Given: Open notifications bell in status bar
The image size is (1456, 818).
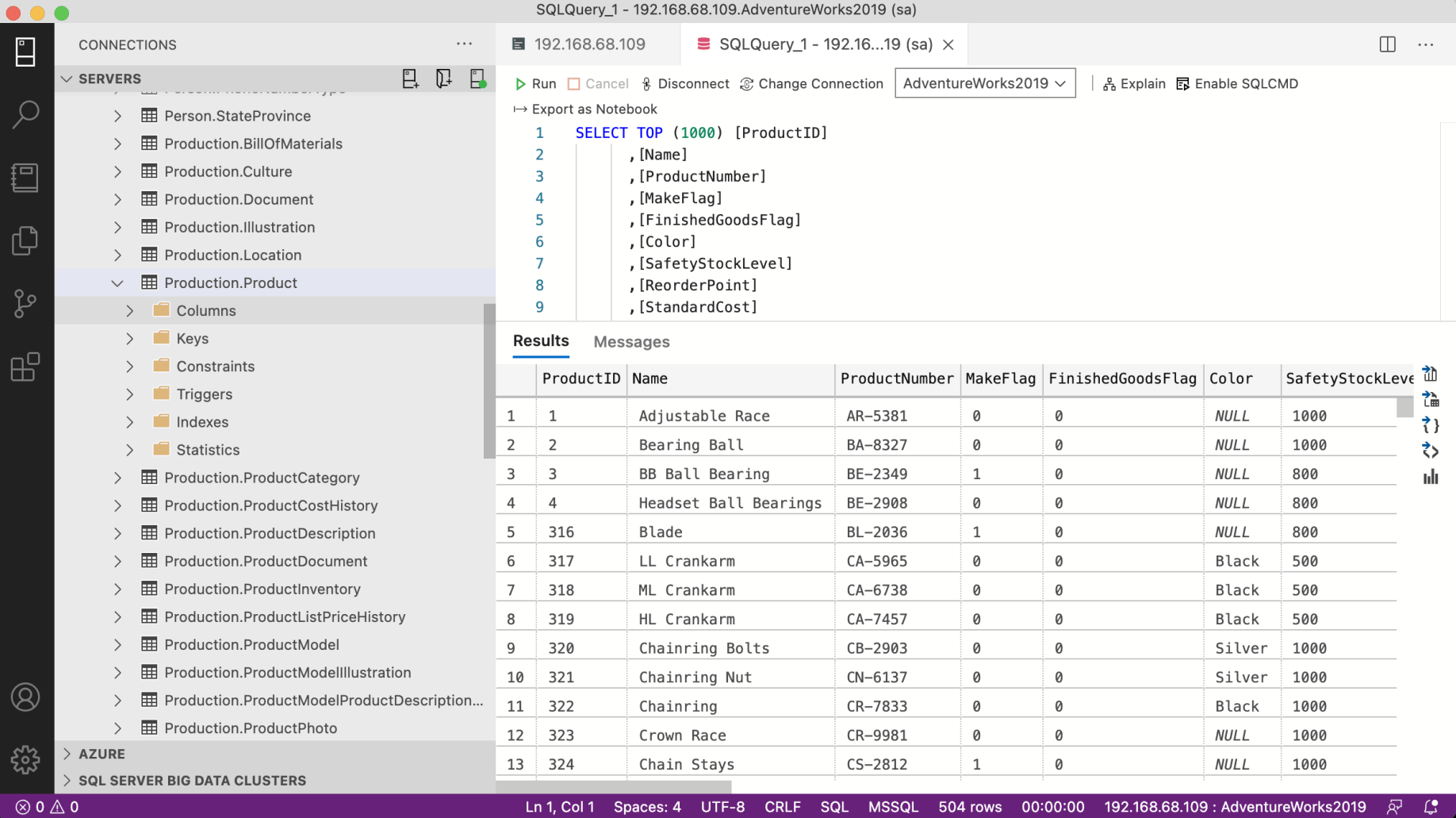Looking at the screenshot, I should pos(1431,807).
